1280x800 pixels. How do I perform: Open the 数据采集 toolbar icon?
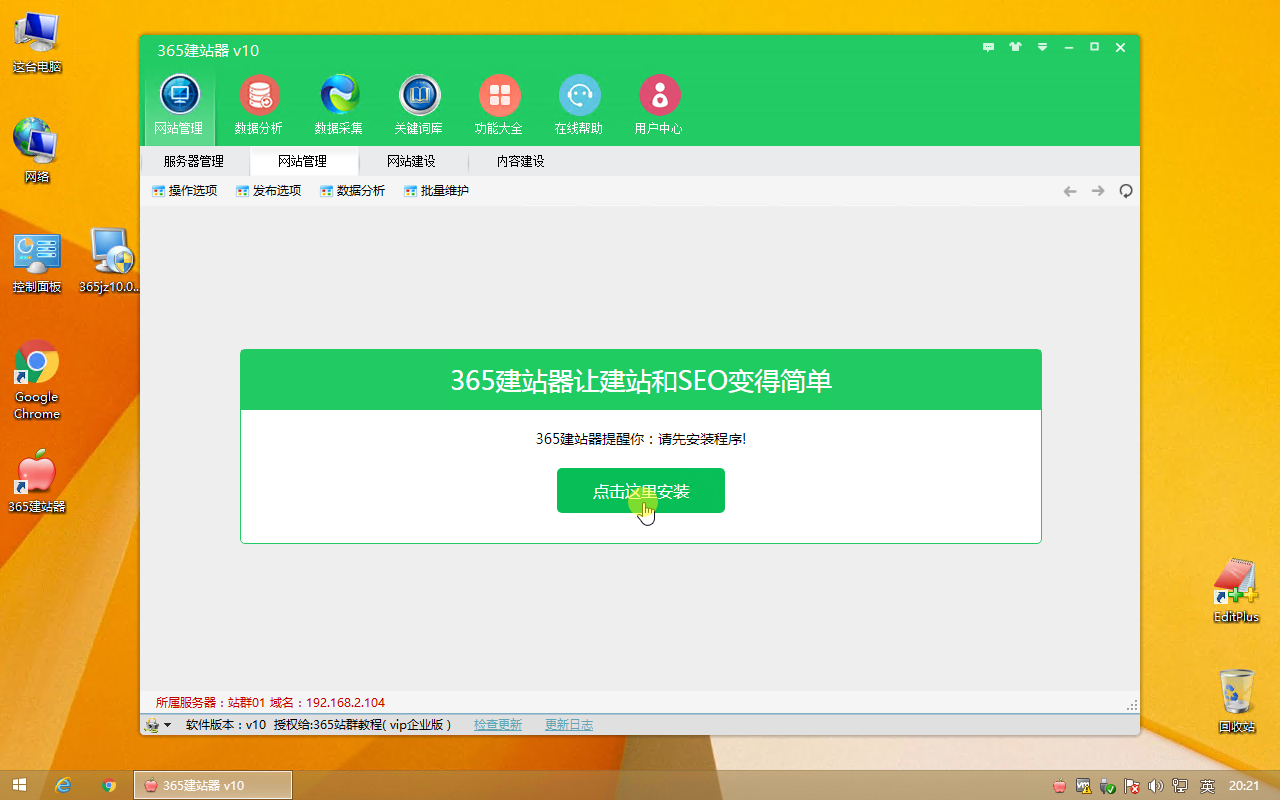[x=339, y=105]
